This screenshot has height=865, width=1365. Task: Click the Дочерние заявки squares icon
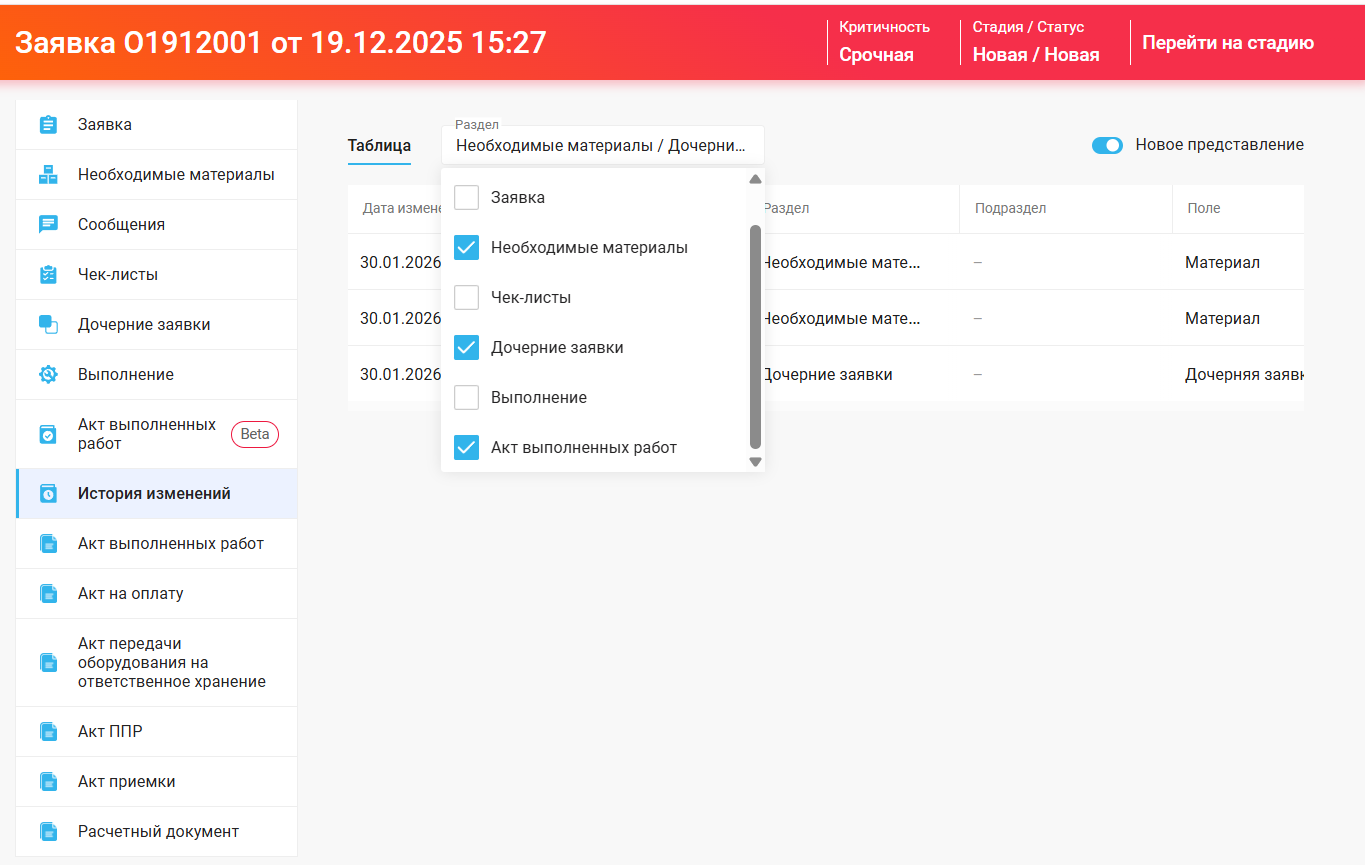pos(48,325)
